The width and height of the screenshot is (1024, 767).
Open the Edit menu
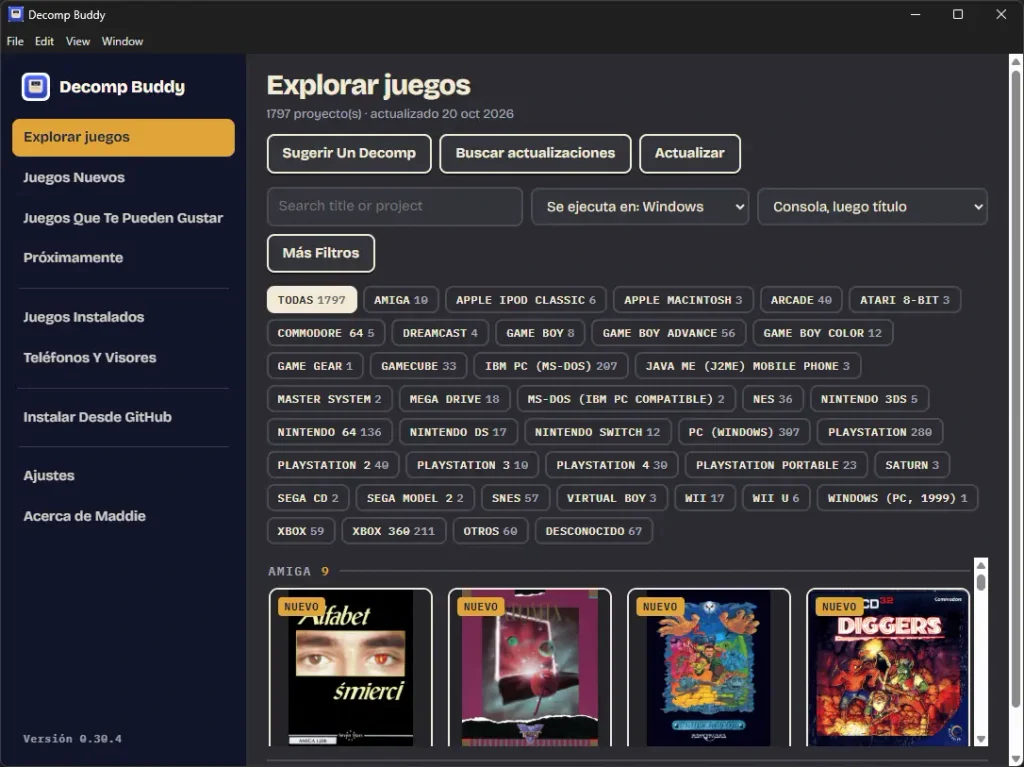[44, 41]
